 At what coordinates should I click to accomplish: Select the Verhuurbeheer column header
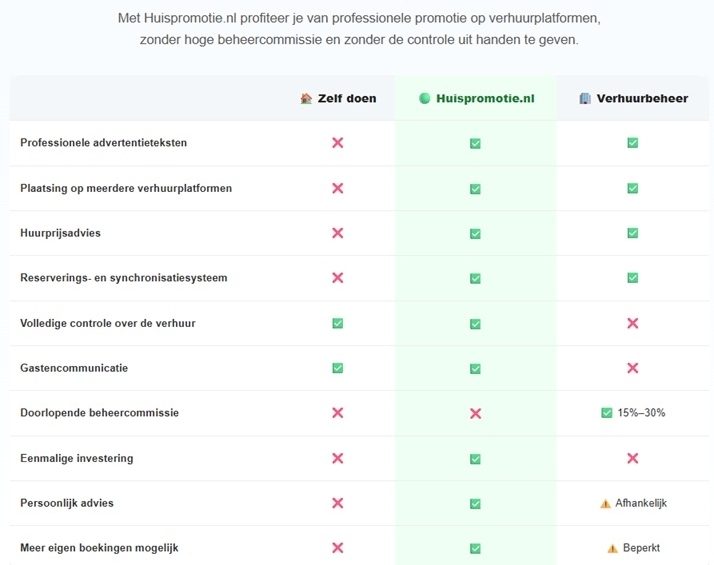coord(633,98)
